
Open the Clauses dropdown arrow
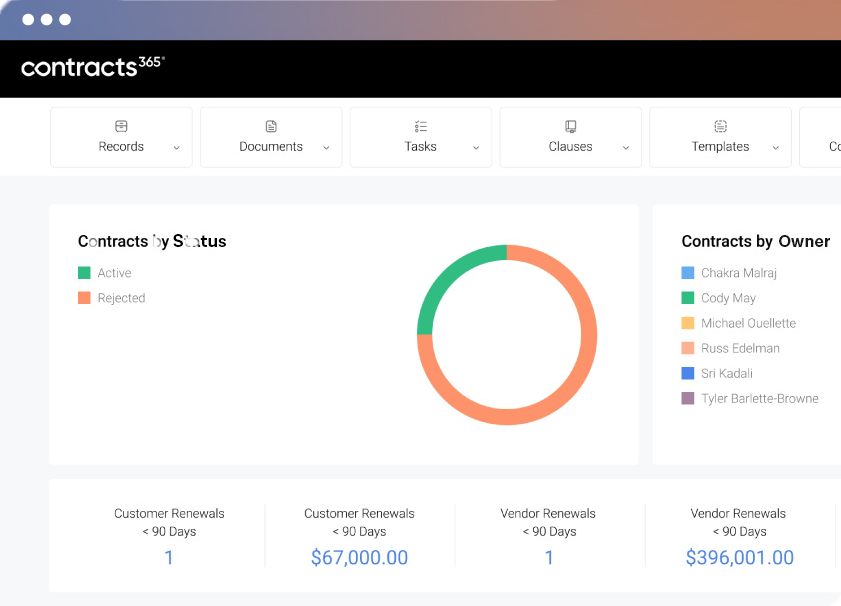pyautogui.click(x=626, y=148)
